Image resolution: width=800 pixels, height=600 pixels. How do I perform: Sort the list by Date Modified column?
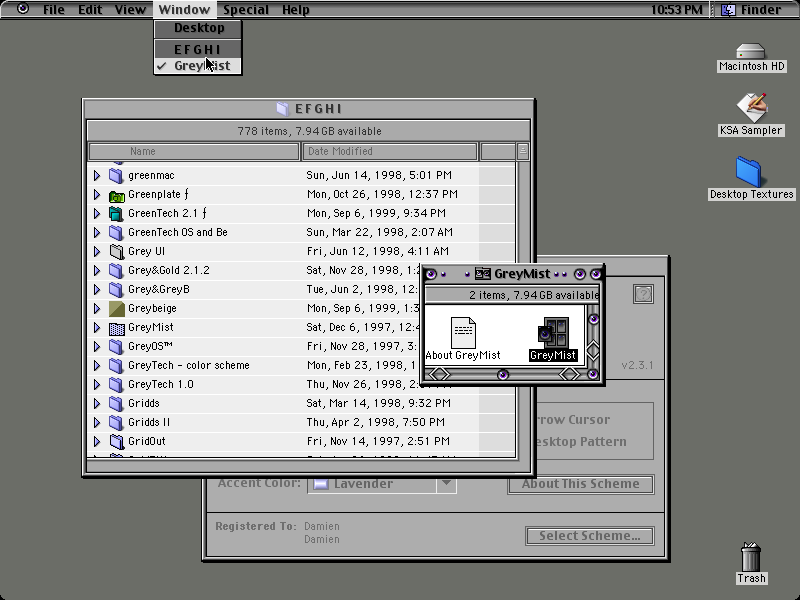point(390,152)
